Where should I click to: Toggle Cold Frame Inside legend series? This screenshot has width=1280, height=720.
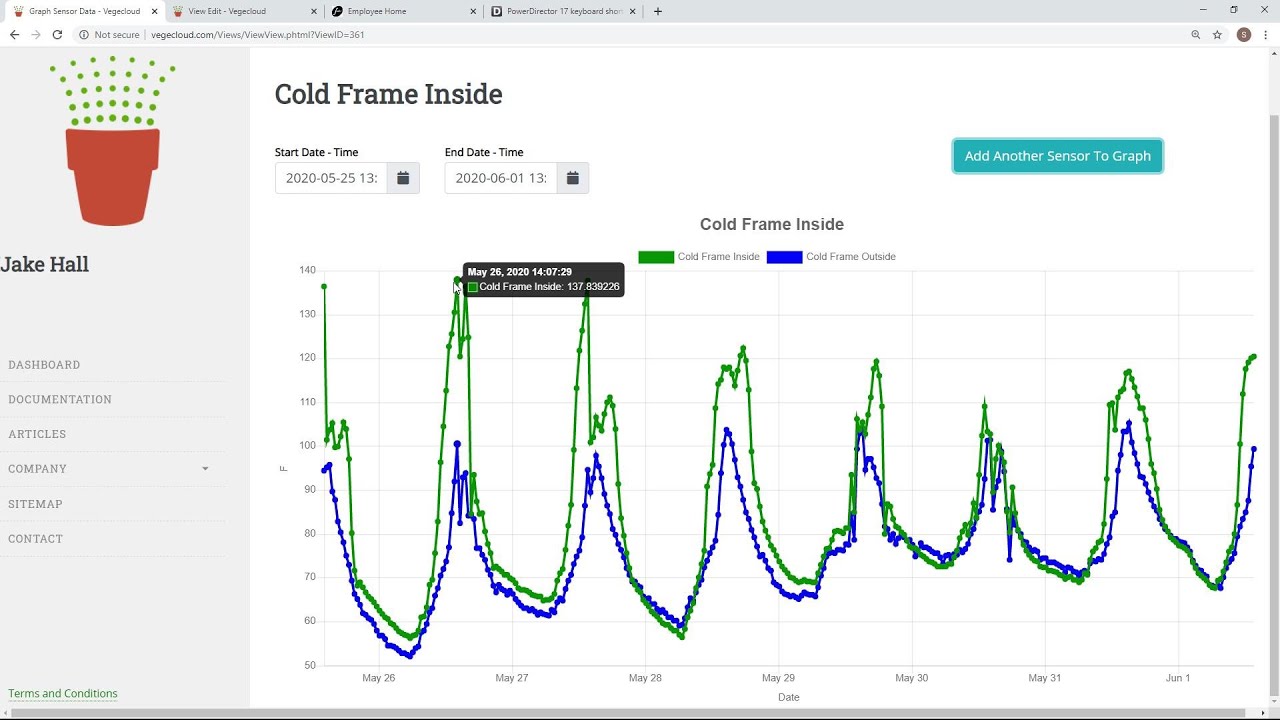(x=699, y=257)
